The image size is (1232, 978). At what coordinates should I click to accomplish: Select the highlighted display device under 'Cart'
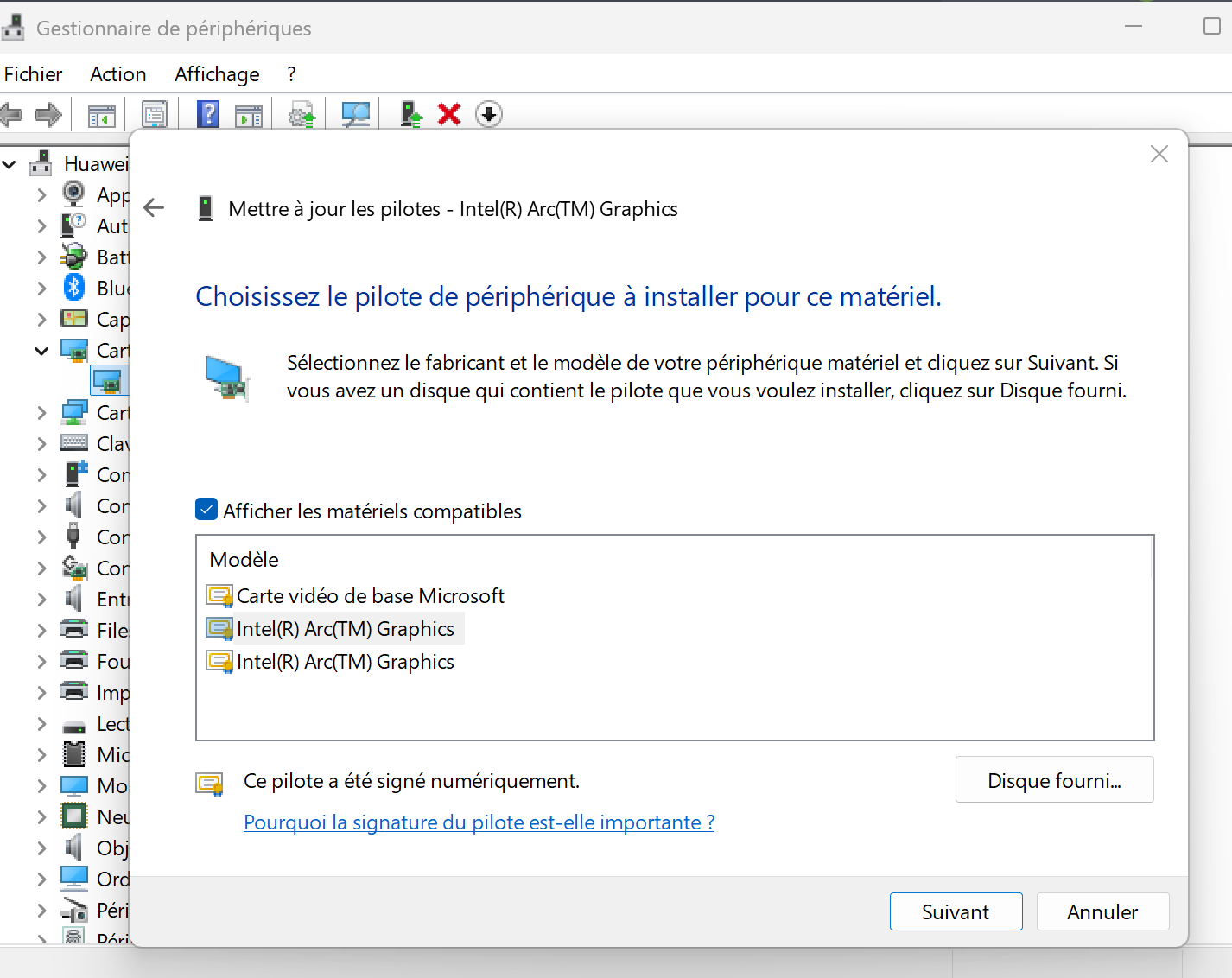click(x=109, y=381)
